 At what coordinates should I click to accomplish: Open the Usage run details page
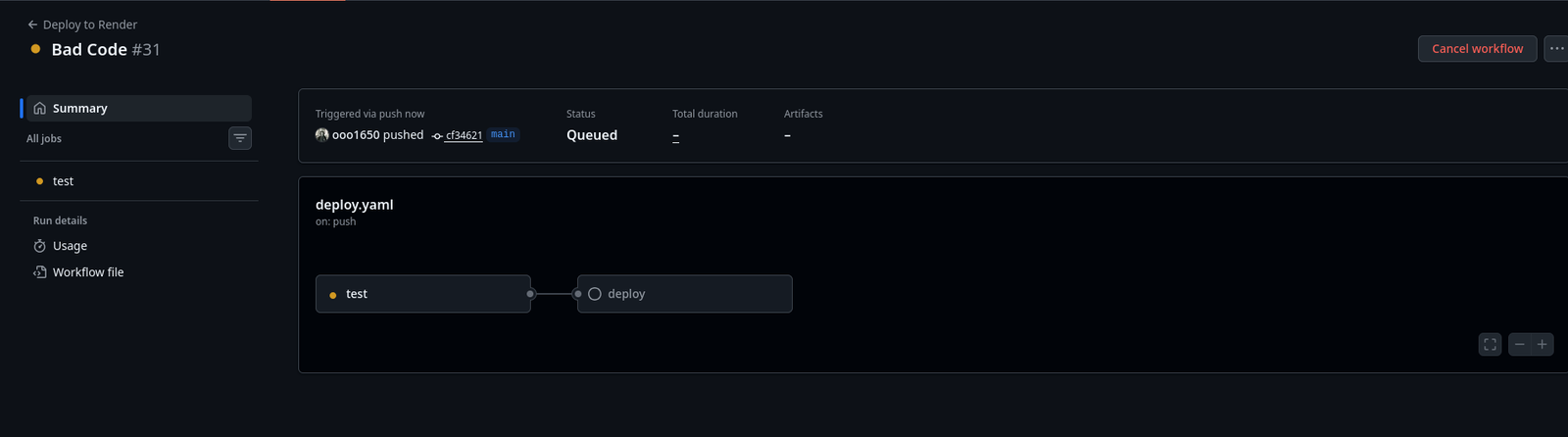pyautogui.click(x=70, y=246)
